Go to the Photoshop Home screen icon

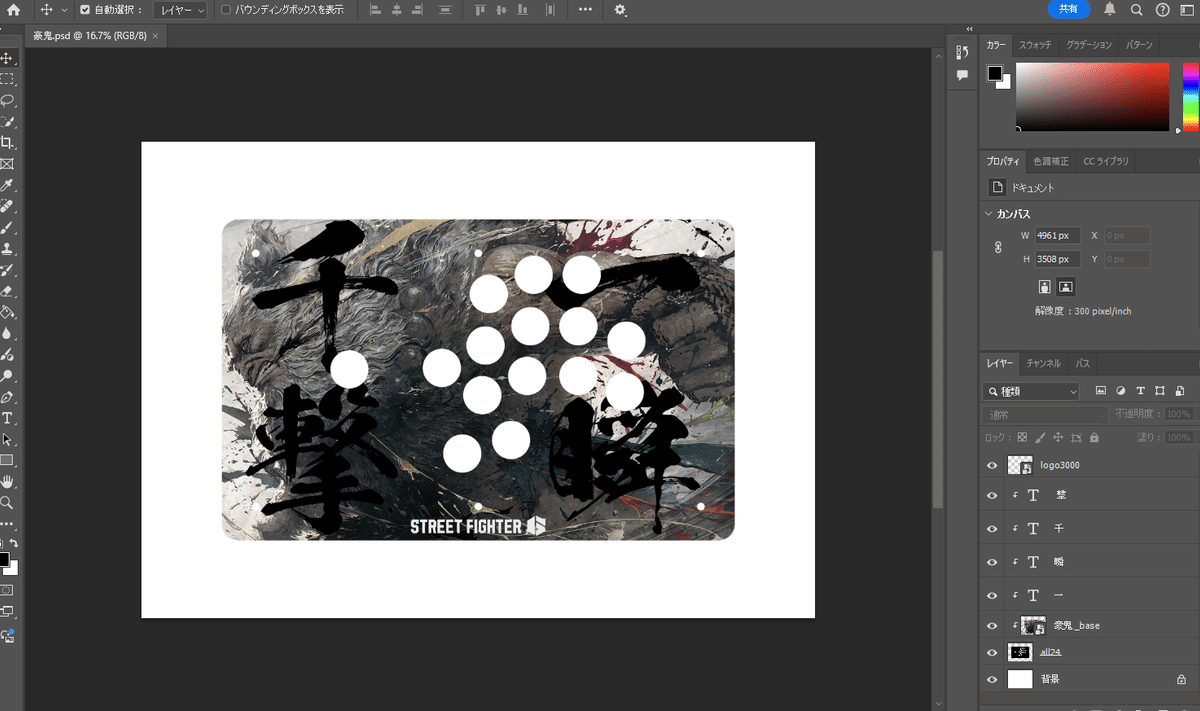[x=13, y=10]
